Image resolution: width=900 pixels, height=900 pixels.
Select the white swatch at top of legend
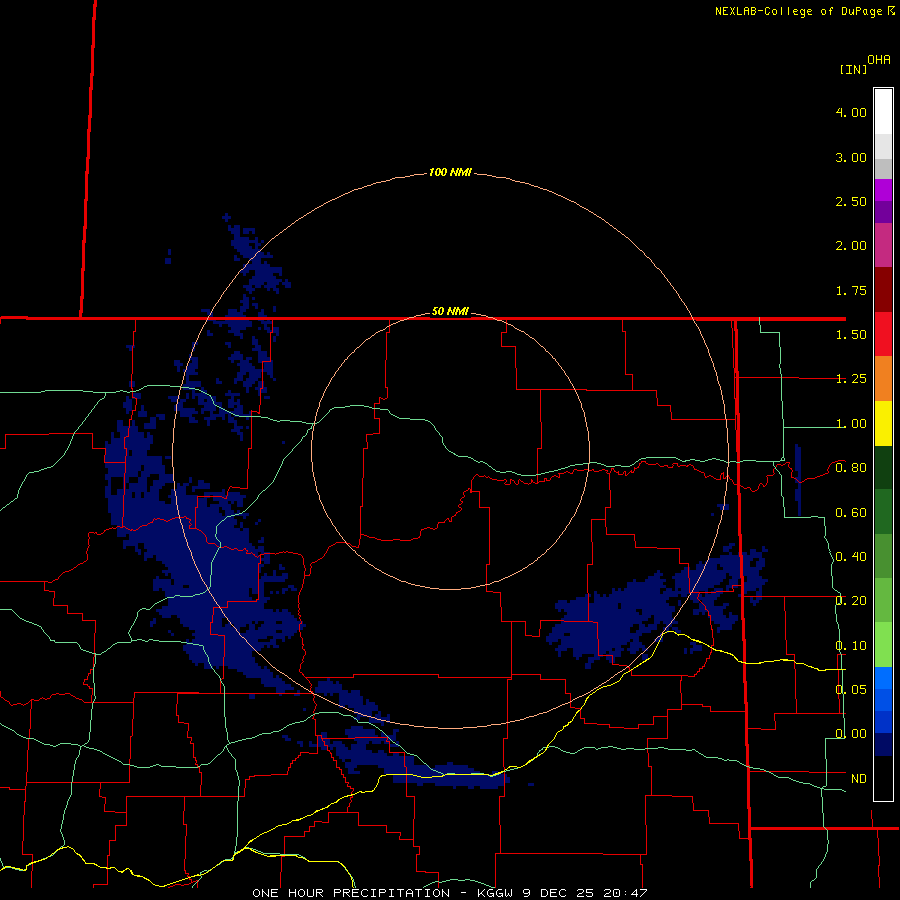point(883,111)
